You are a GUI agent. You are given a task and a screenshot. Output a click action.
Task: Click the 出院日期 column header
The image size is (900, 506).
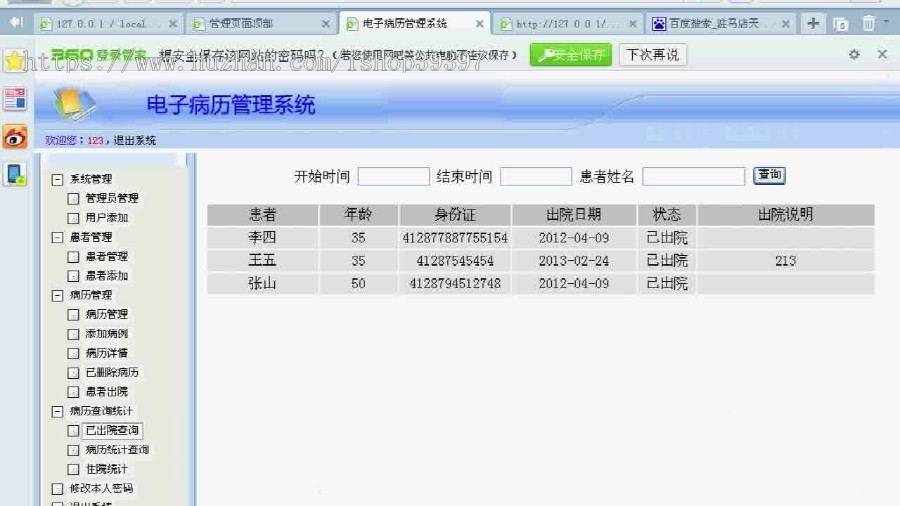pos(574,215)
